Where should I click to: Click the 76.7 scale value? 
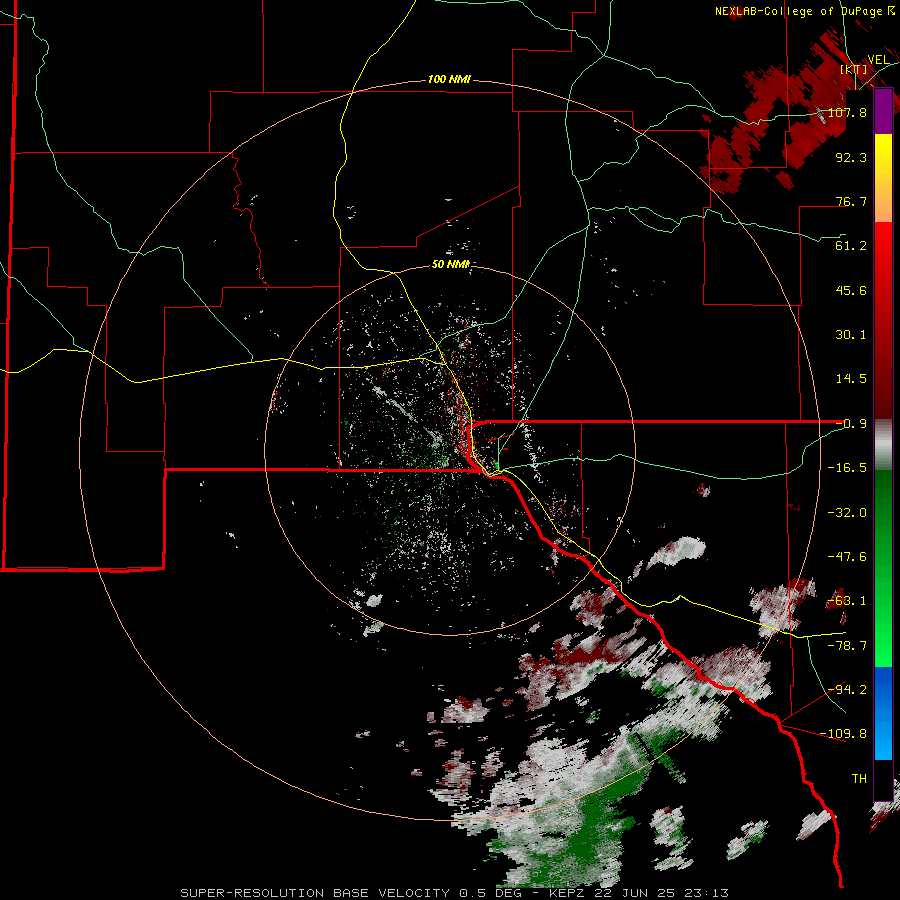851,201
